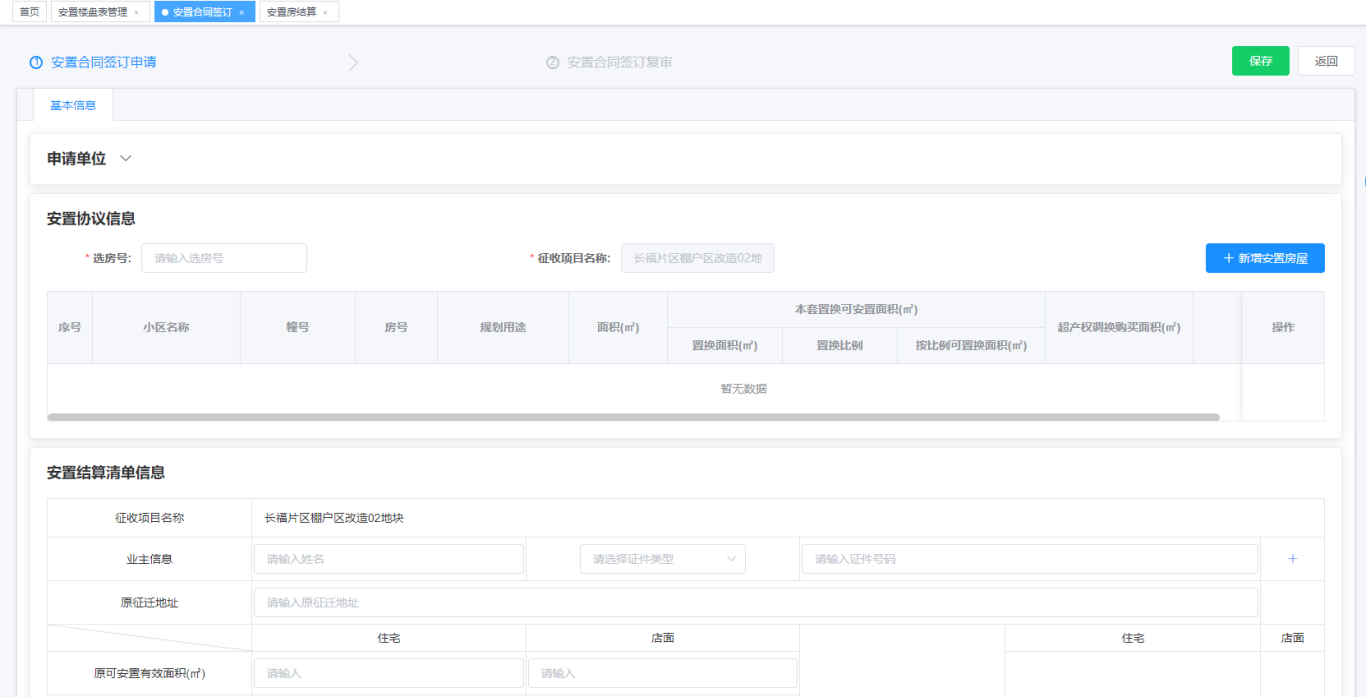Focus 店面 原可安置有效面积 input
Screen dimensions: 1366x697
[x=663, y=673]
